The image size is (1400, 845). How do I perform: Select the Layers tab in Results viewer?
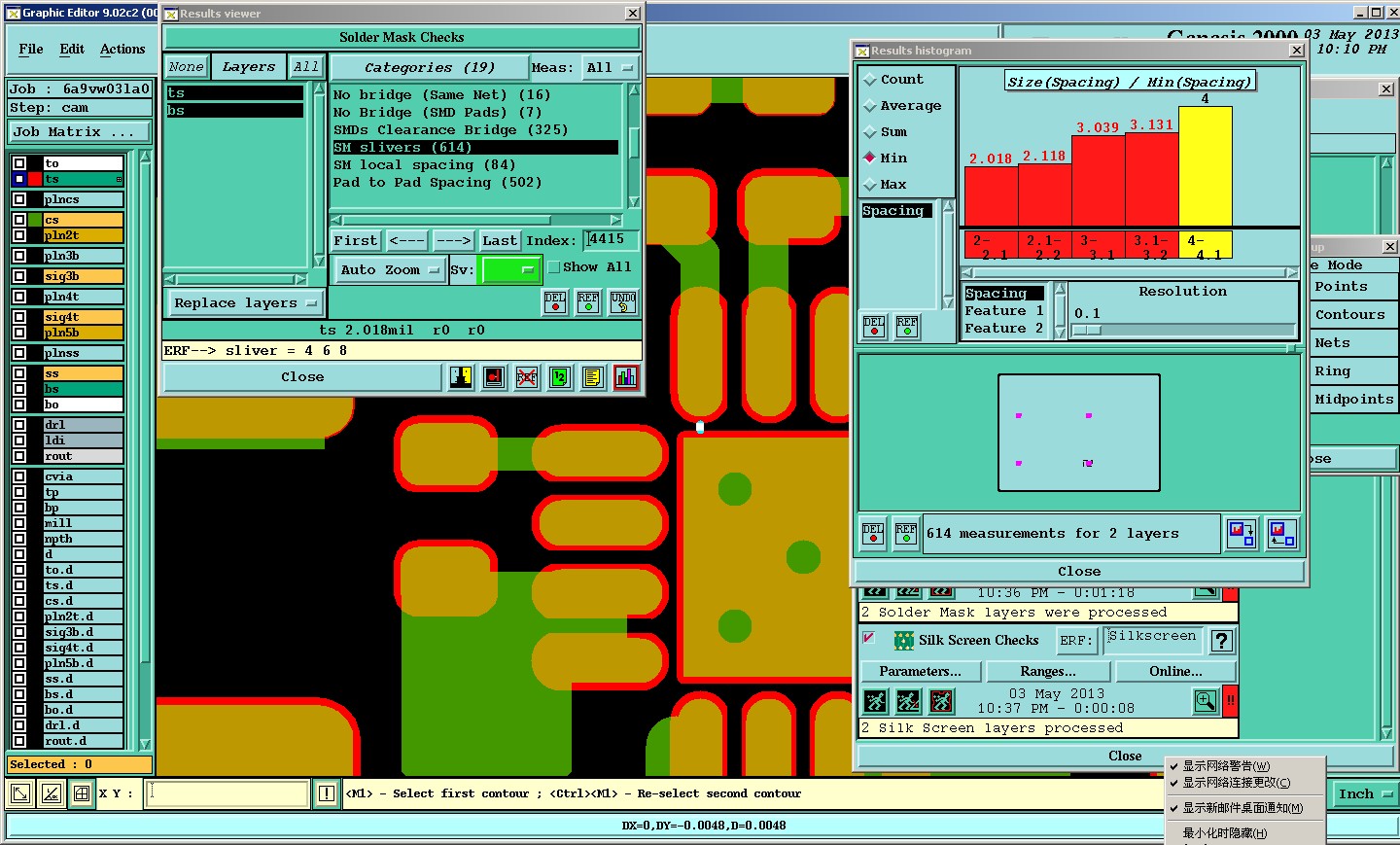point(249,67)
